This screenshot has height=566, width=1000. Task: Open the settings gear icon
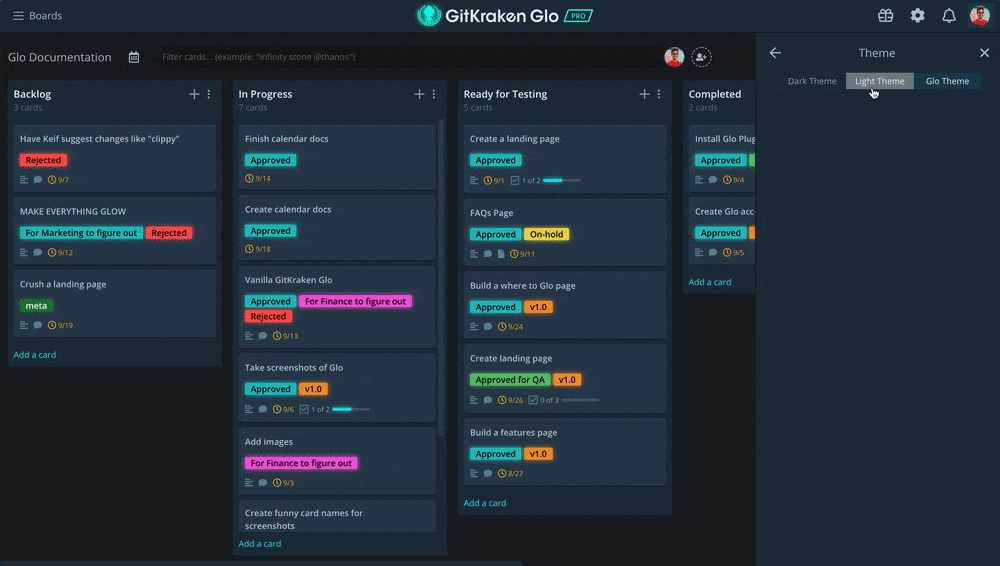click(917, 15)
